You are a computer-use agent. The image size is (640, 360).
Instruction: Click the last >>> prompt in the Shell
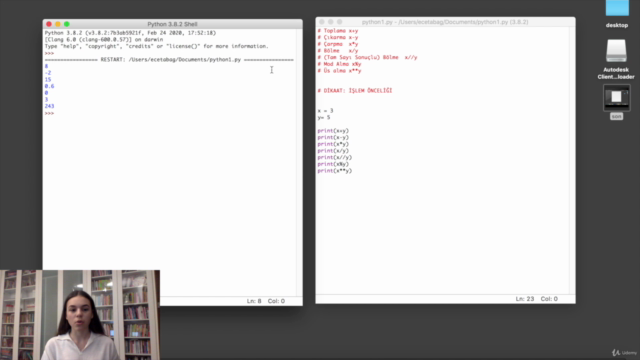pyautogui.click(x=49, y=113)
